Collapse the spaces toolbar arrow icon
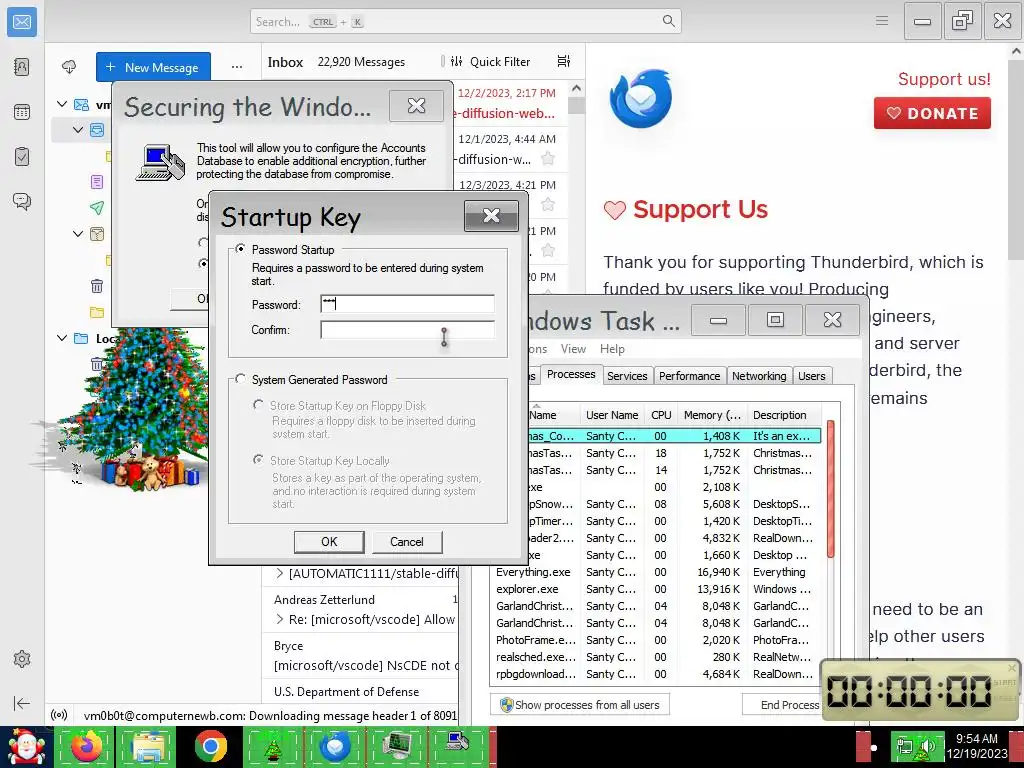This screenshot has height=768, width=1024. coord(22,703)
